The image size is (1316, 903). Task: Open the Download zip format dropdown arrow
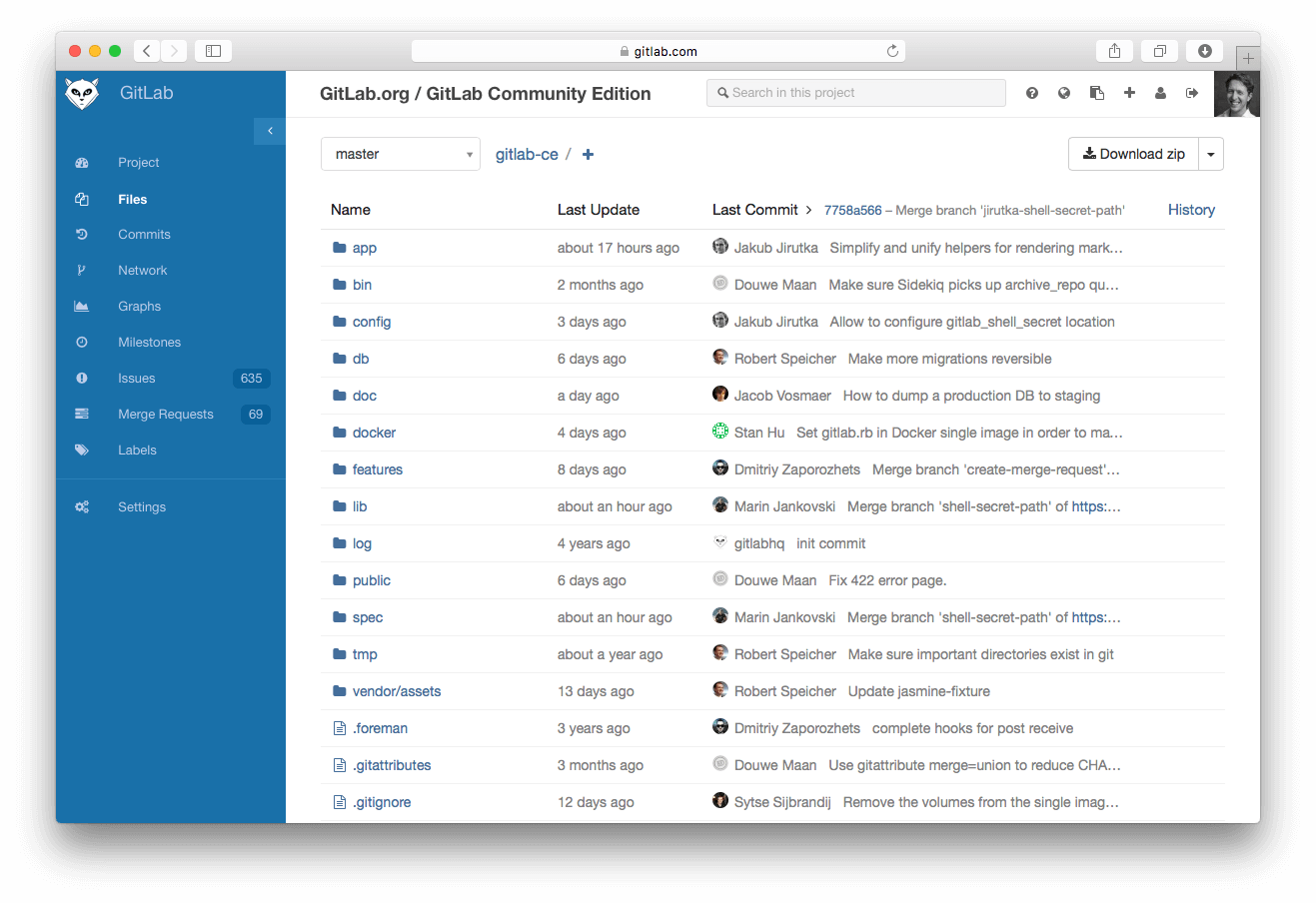point(1211,154)
